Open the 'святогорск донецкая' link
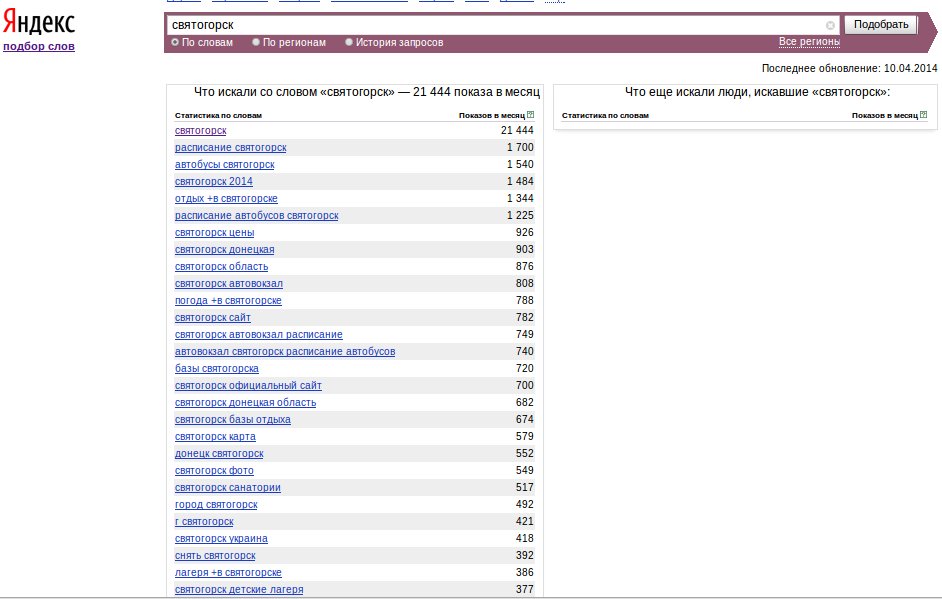Screen dimensions: 942x599 coord(225,249)
